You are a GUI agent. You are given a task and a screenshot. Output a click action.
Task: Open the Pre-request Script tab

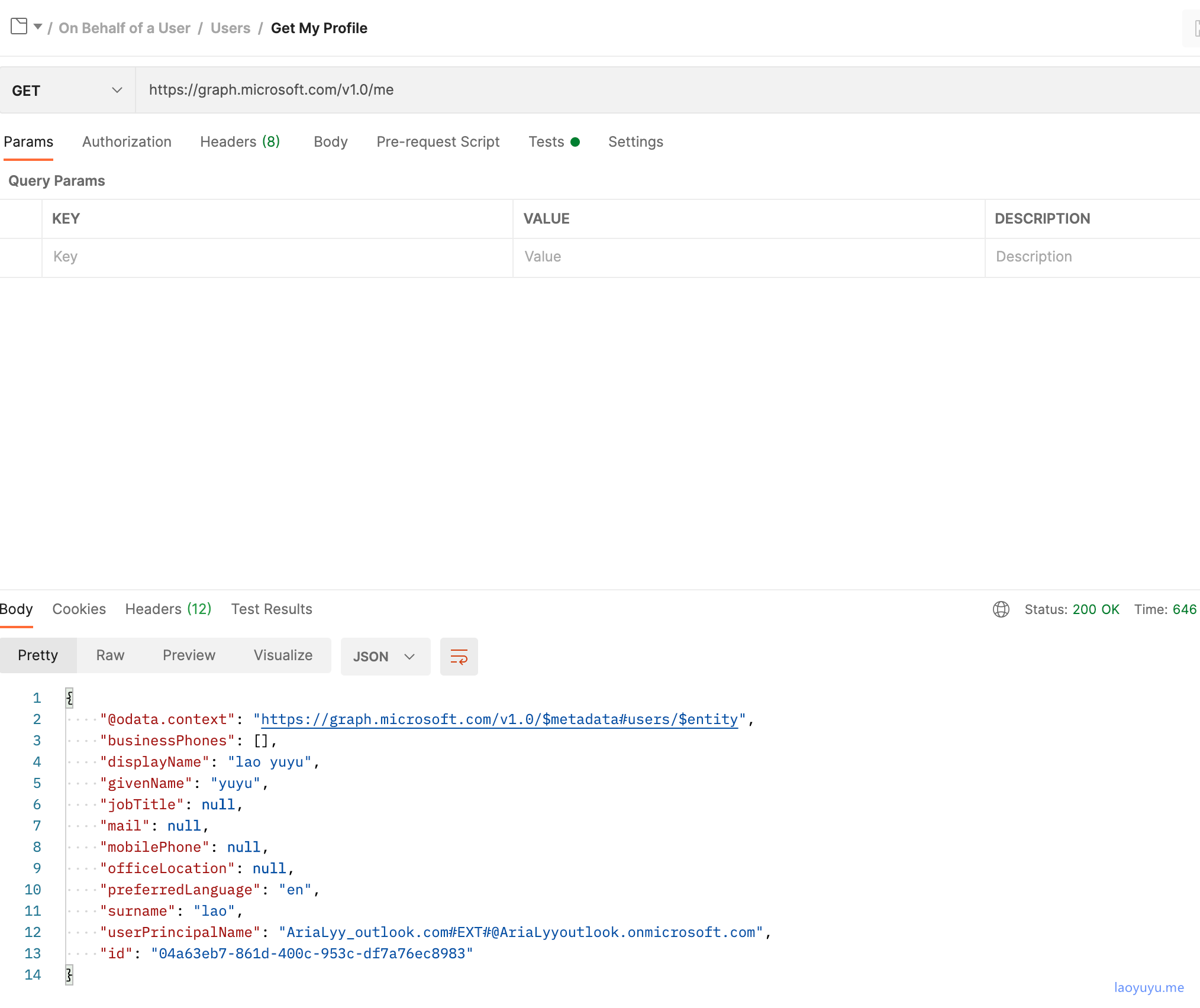coord(438,142)
